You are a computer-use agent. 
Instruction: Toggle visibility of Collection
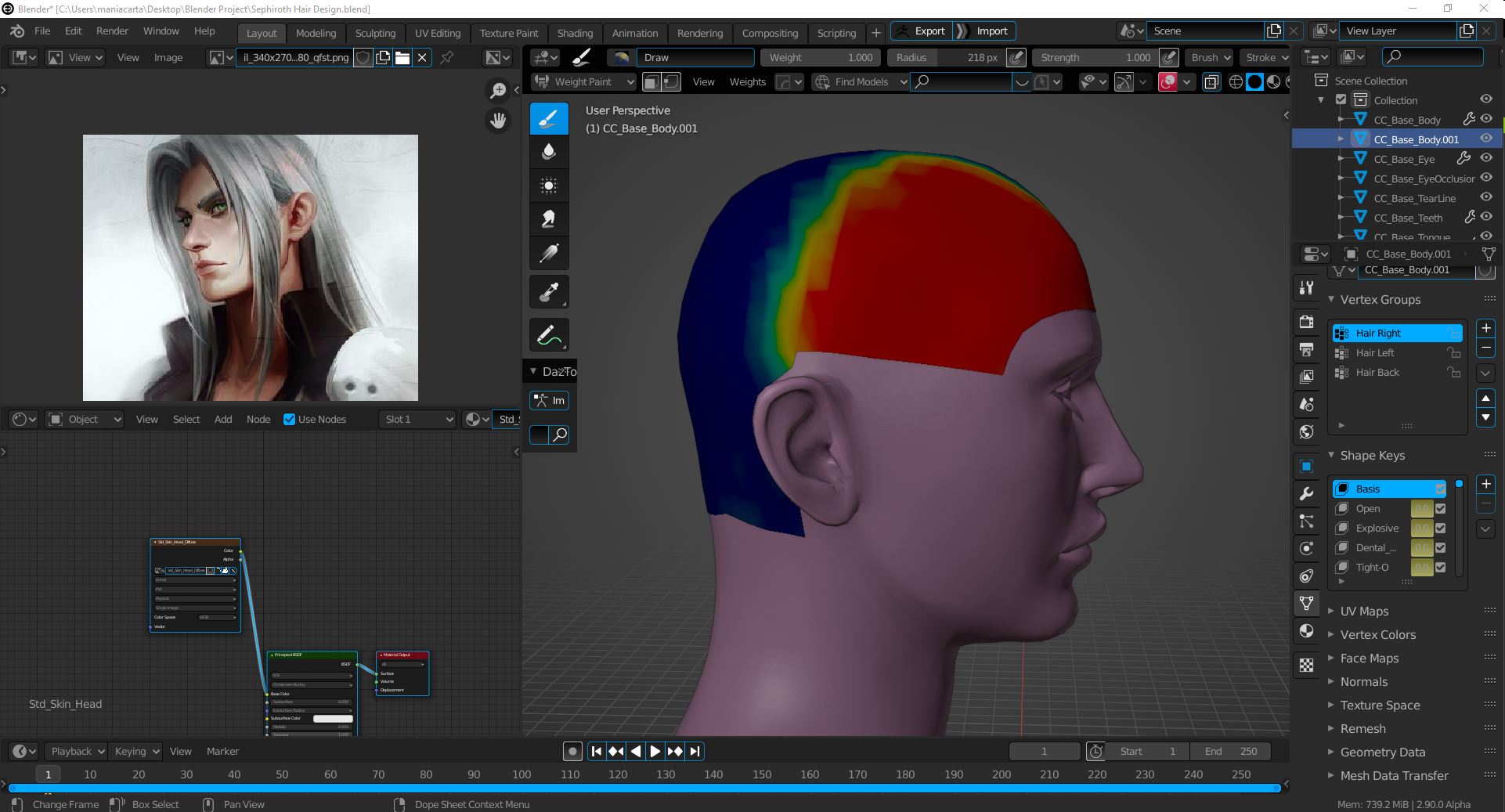(x=1486, y=99)
